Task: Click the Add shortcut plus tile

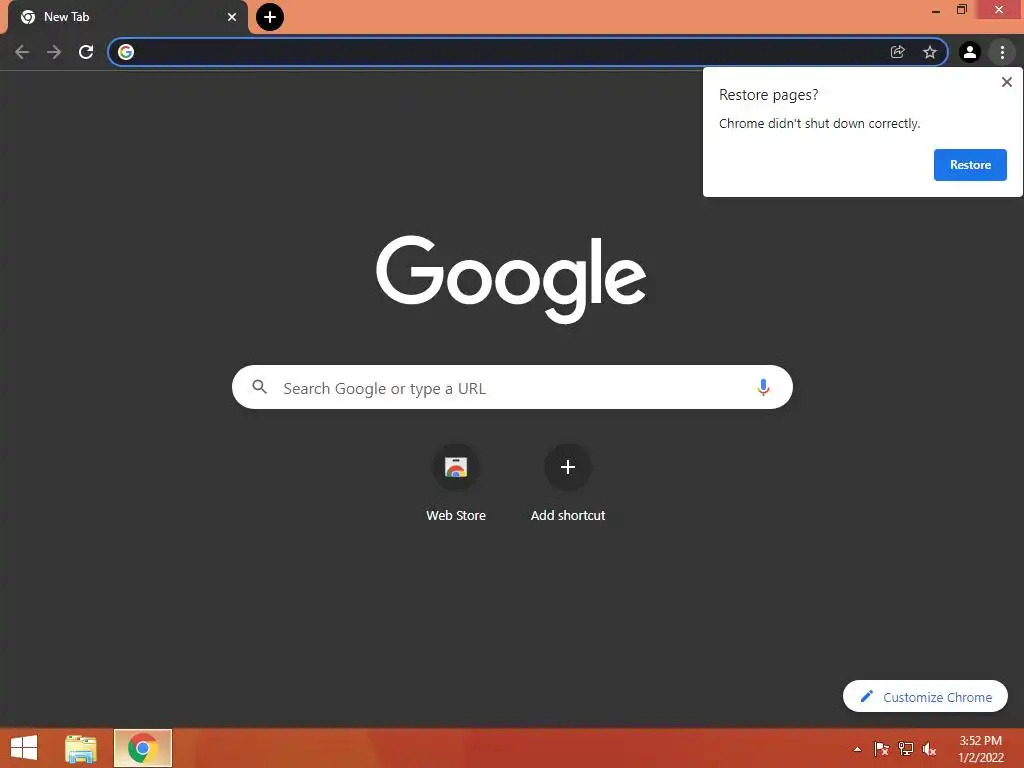Action: [x=568, y=468]
